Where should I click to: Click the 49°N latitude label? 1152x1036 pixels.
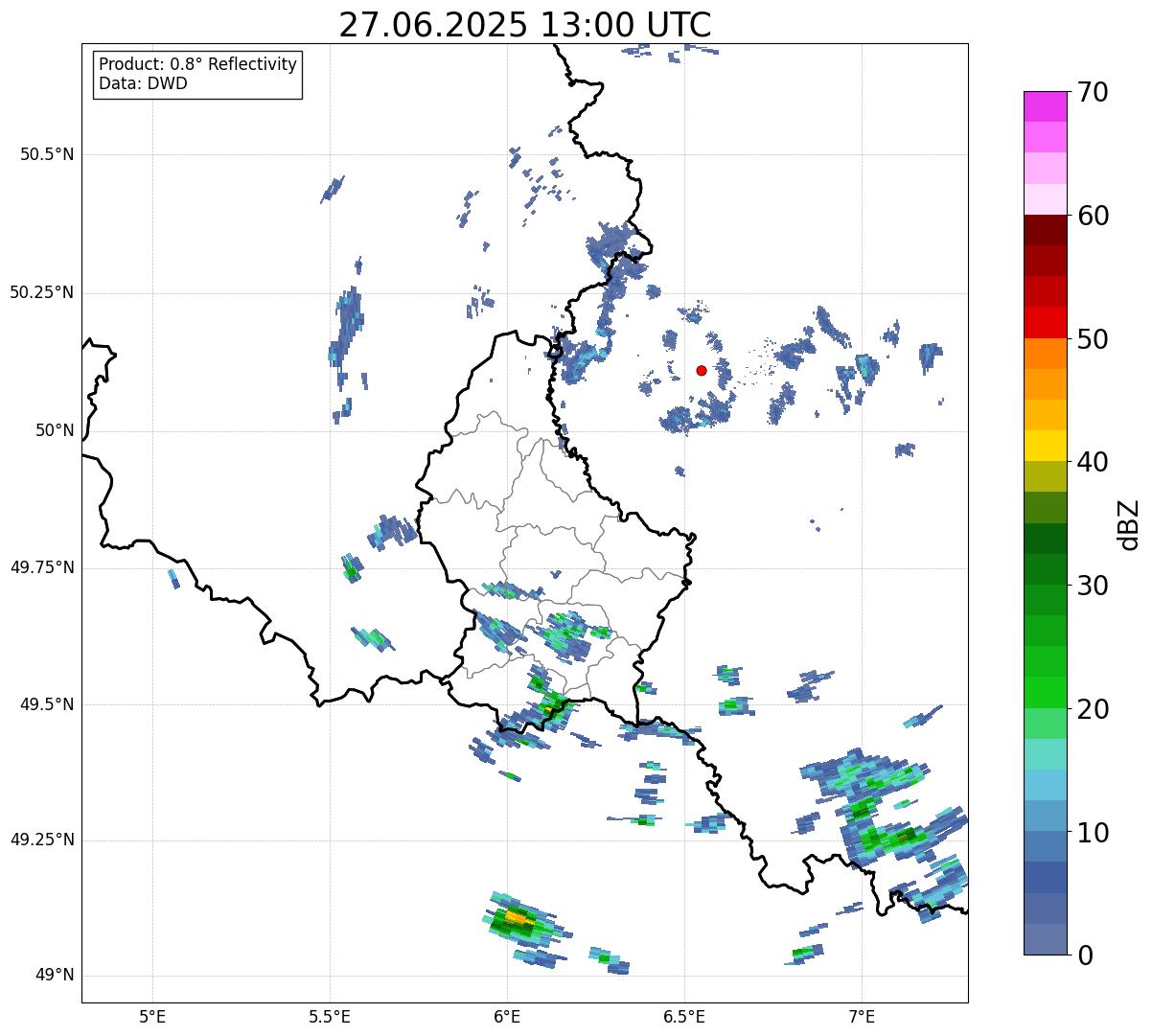55,976
